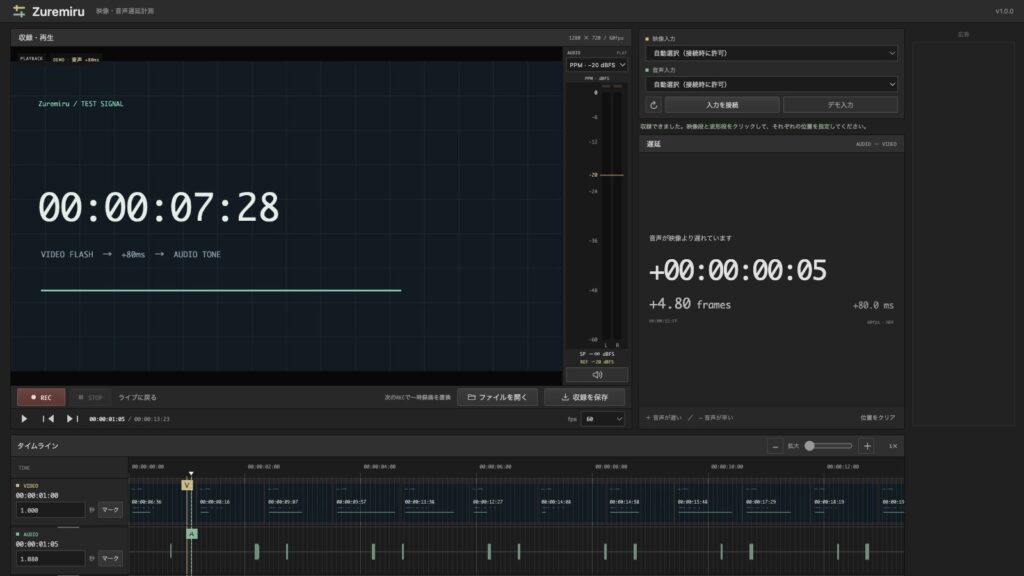
Task: Click the 00:00:10:00 ruler mark
Action: 727,466
